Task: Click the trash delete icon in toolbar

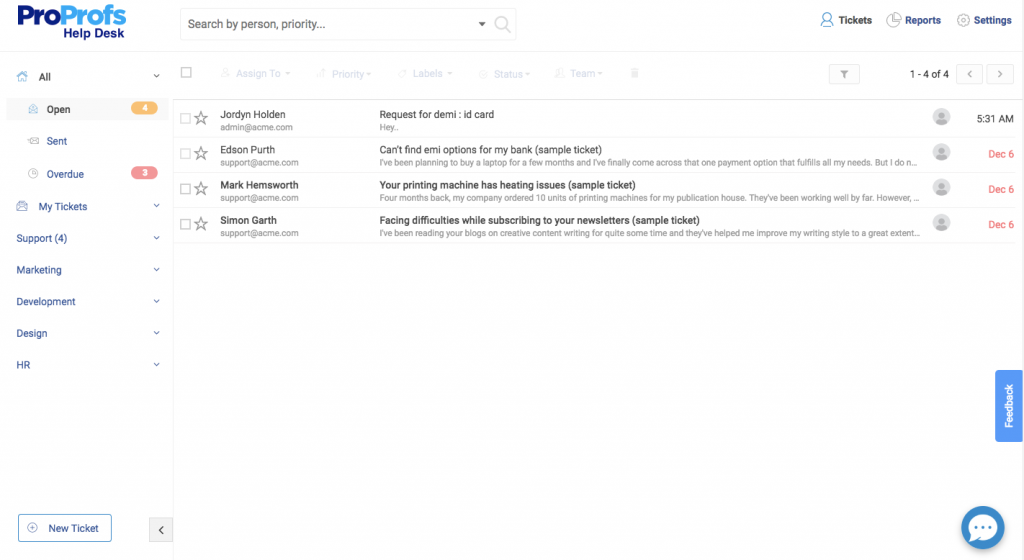Action: (x=634, y=73)
